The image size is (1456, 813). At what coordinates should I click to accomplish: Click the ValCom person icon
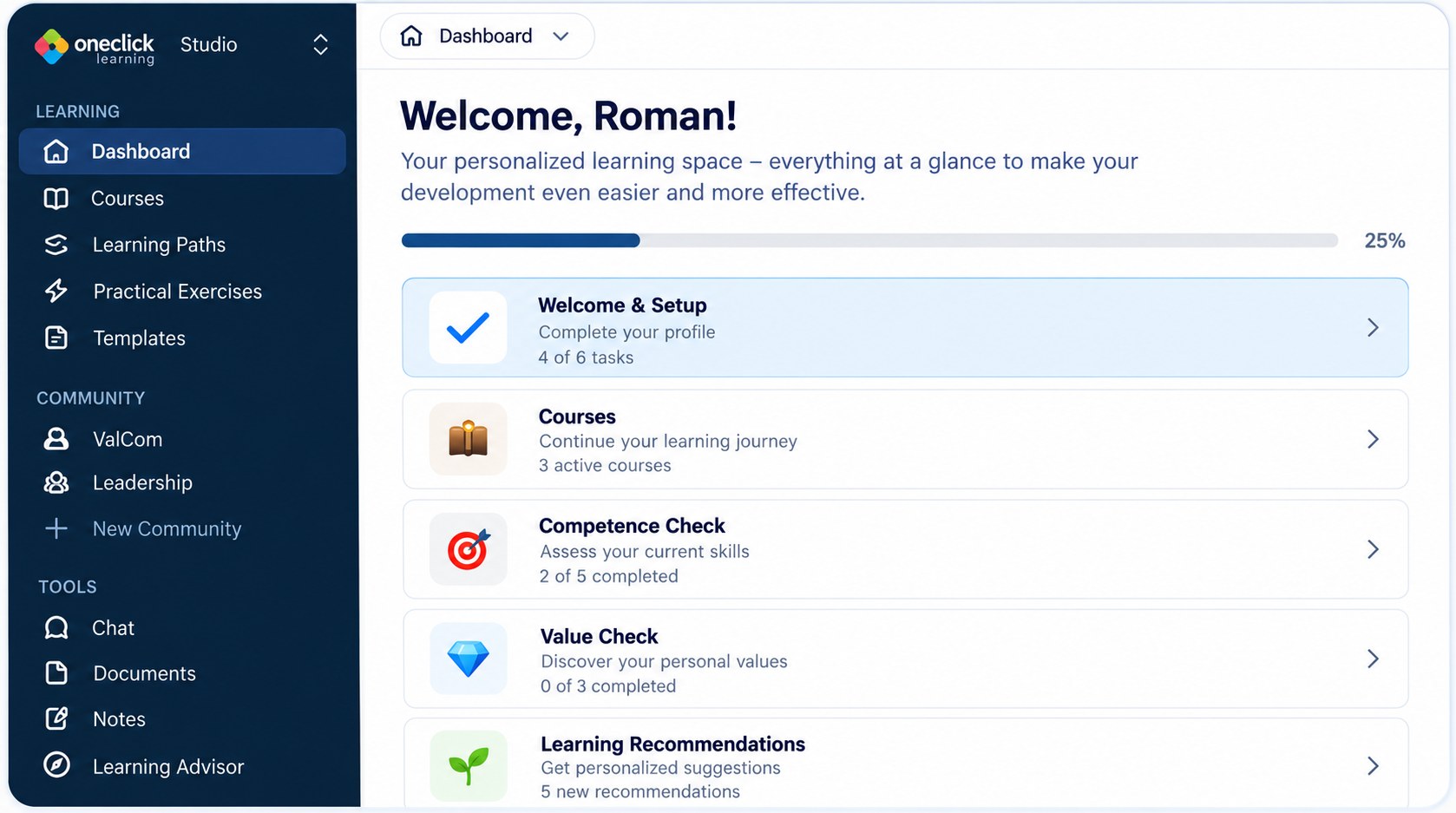tap(56, 439)
